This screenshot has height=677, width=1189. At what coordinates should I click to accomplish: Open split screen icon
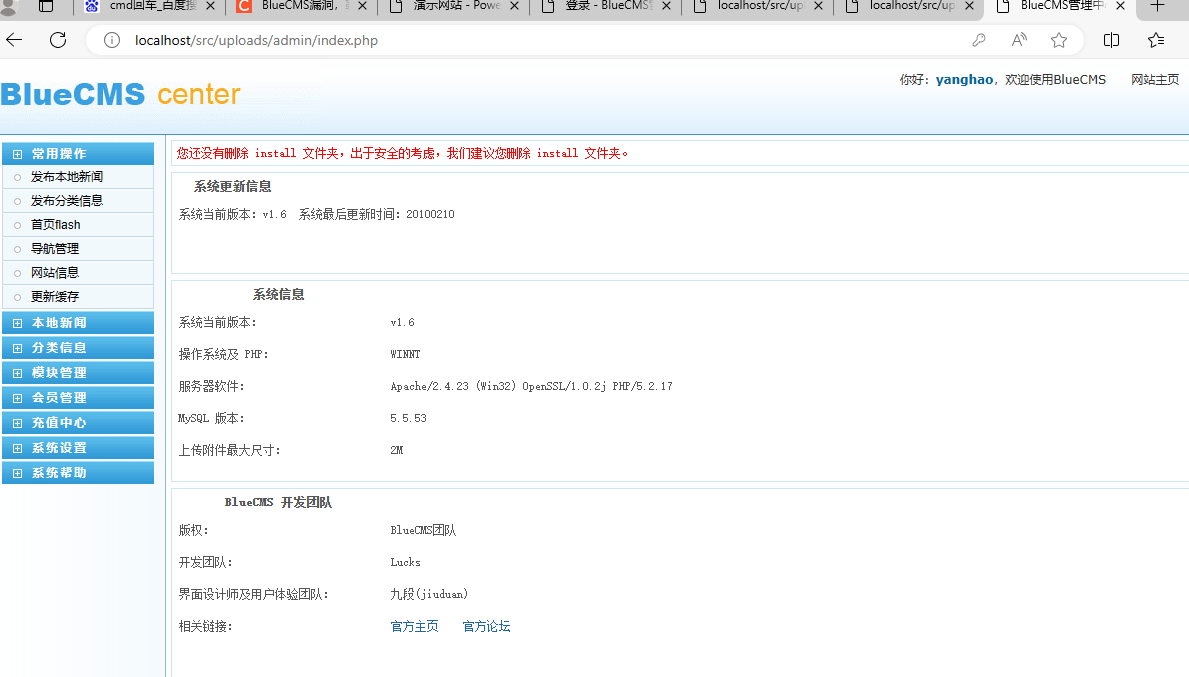point(1111,40)
